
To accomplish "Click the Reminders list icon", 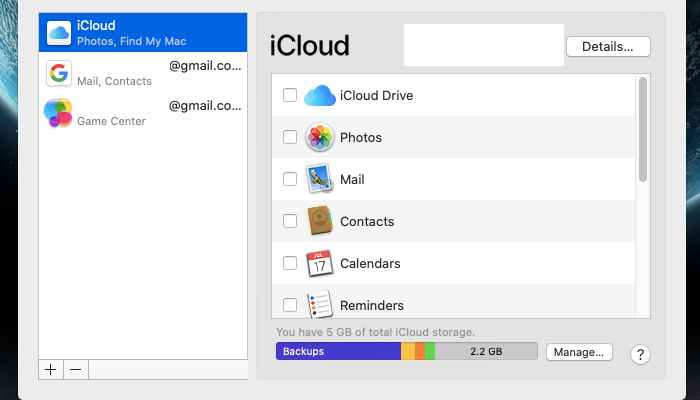I will click(x=320, y=304).
